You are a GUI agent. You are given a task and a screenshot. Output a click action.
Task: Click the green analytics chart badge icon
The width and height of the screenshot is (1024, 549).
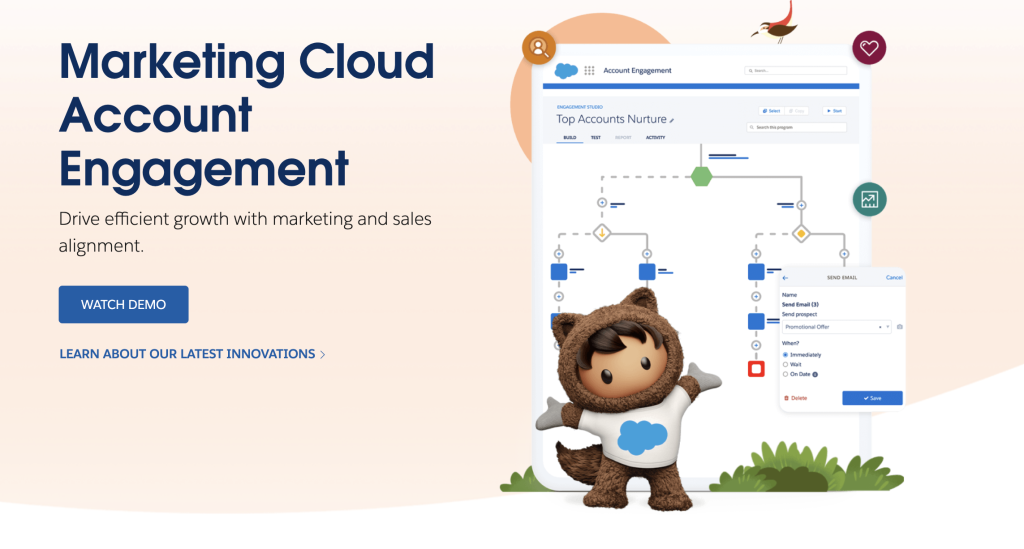(869, 199)
